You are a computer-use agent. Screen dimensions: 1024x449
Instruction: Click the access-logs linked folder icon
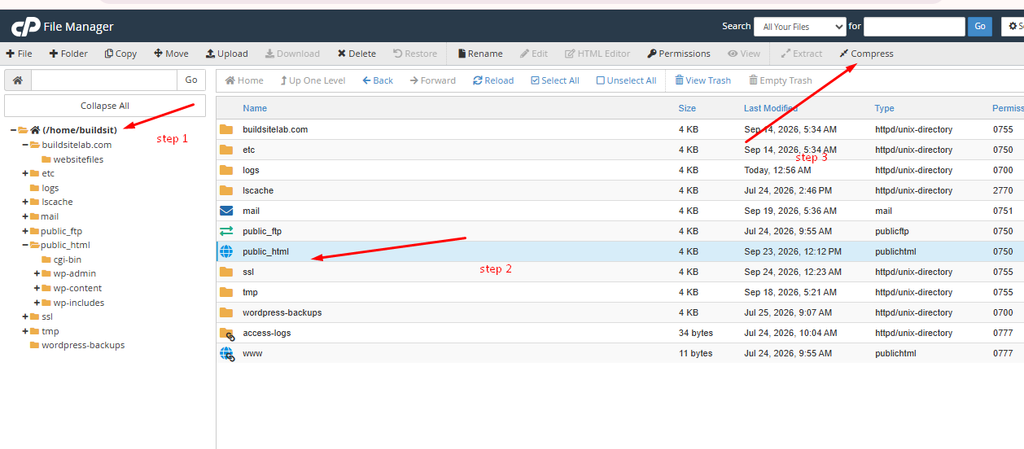click(227, 333)
